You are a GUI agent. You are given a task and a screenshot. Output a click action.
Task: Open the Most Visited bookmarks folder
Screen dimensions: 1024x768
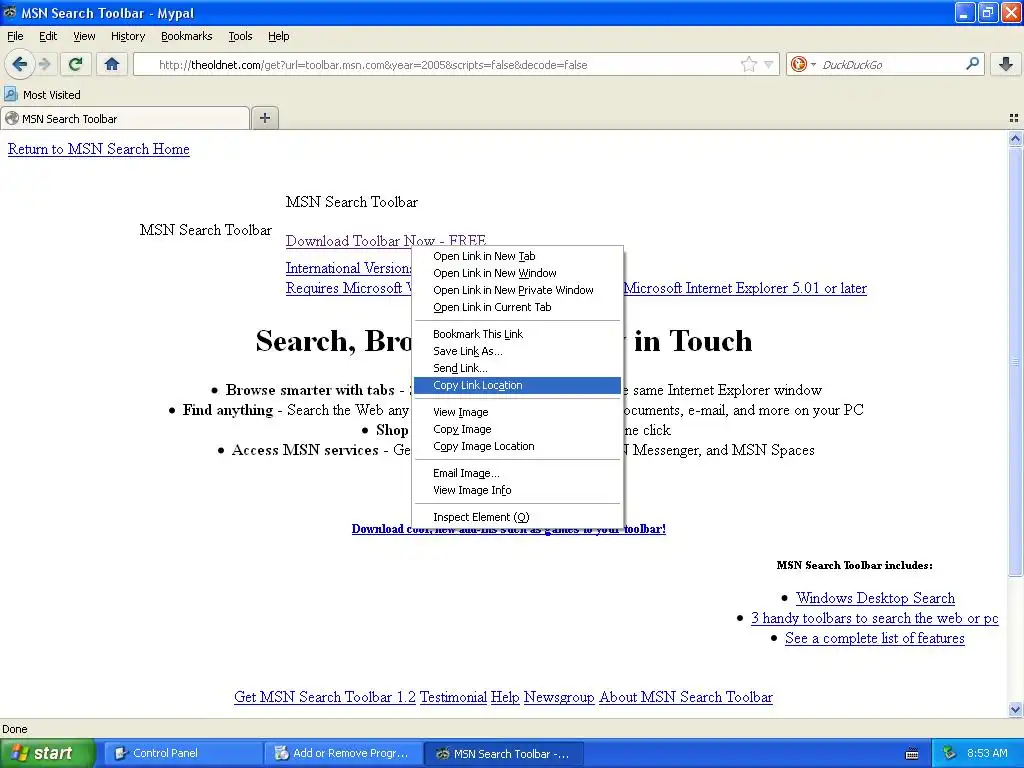click(x=42, y=95)
